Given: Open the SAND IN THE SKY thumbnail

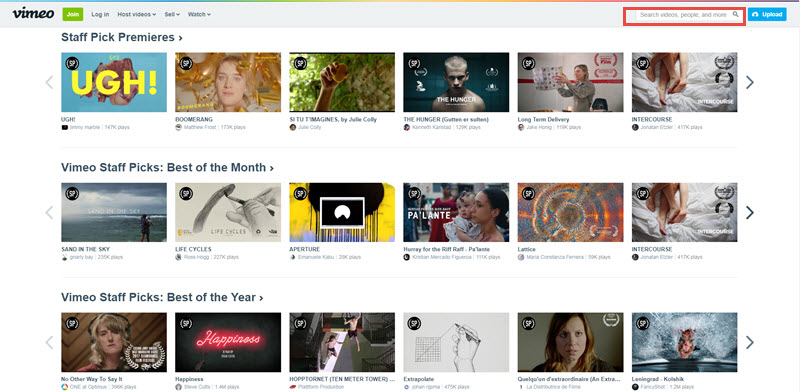Looking at the screenshot, I should (x=114, y=212).
